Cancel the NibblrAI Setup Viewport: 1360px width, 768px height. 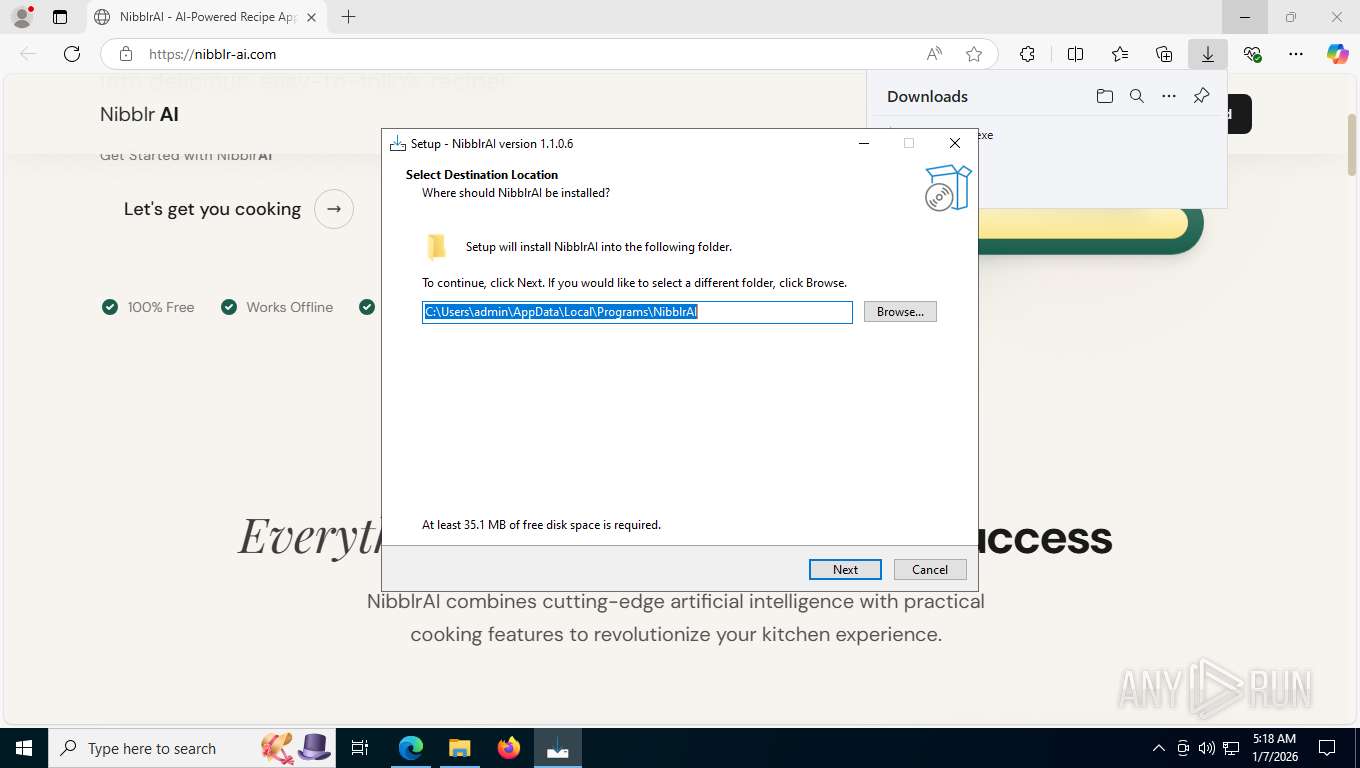click(930, 569)
